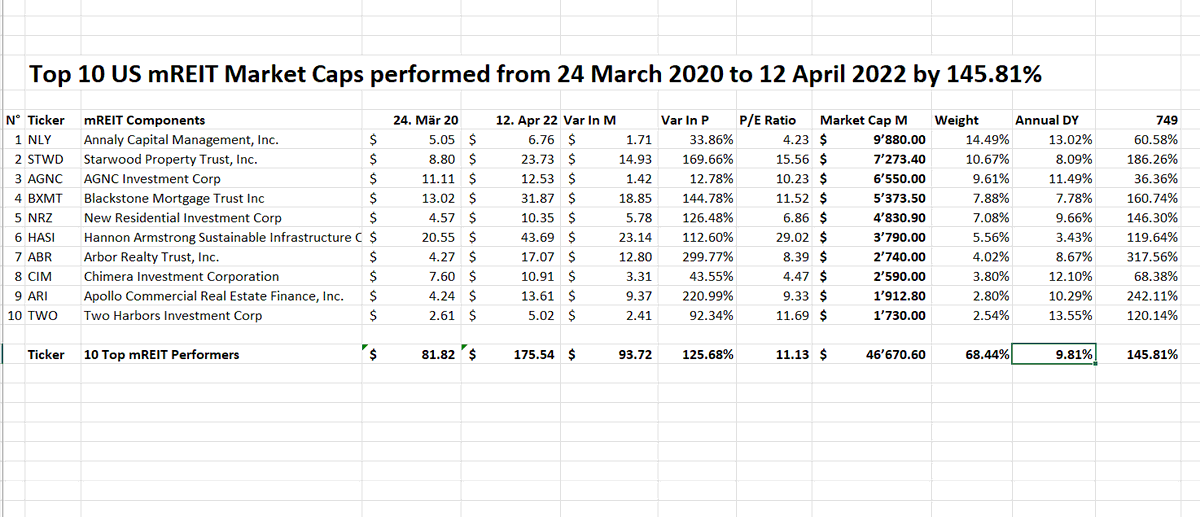Click ARI last-column value 242.11%
This screenshot has width=1200, height=517.
point(1152,296)
